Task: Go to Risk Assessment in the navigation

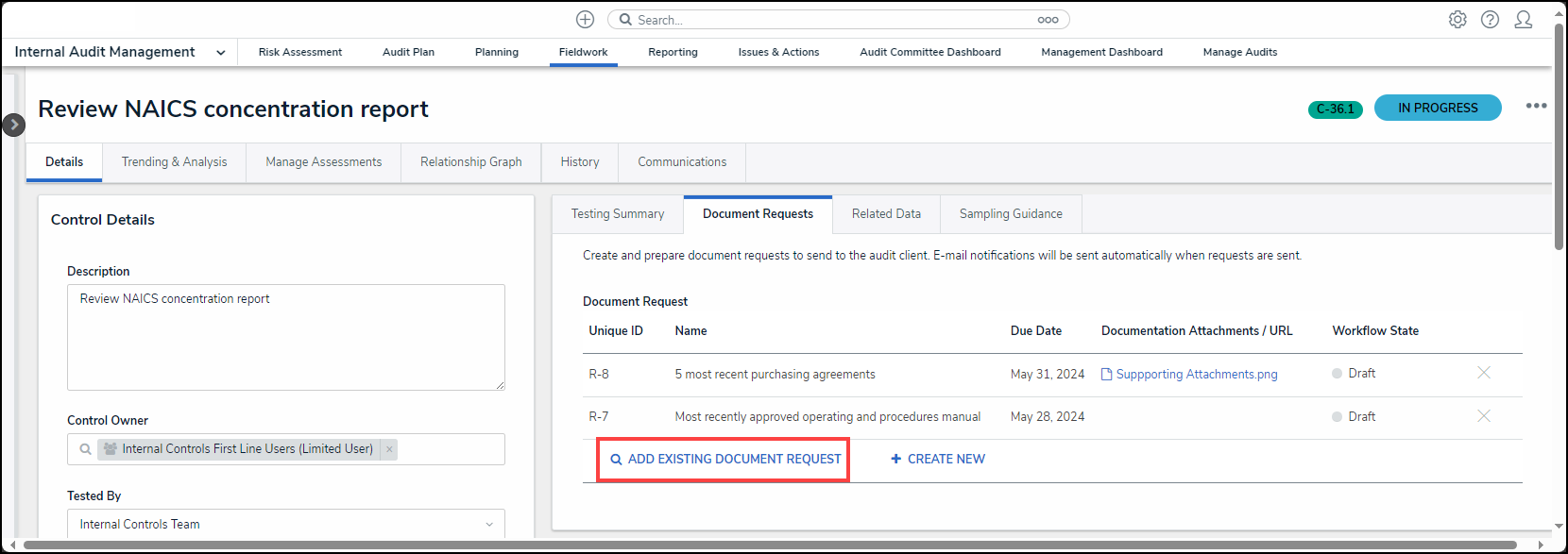Action: coord(300,53)
